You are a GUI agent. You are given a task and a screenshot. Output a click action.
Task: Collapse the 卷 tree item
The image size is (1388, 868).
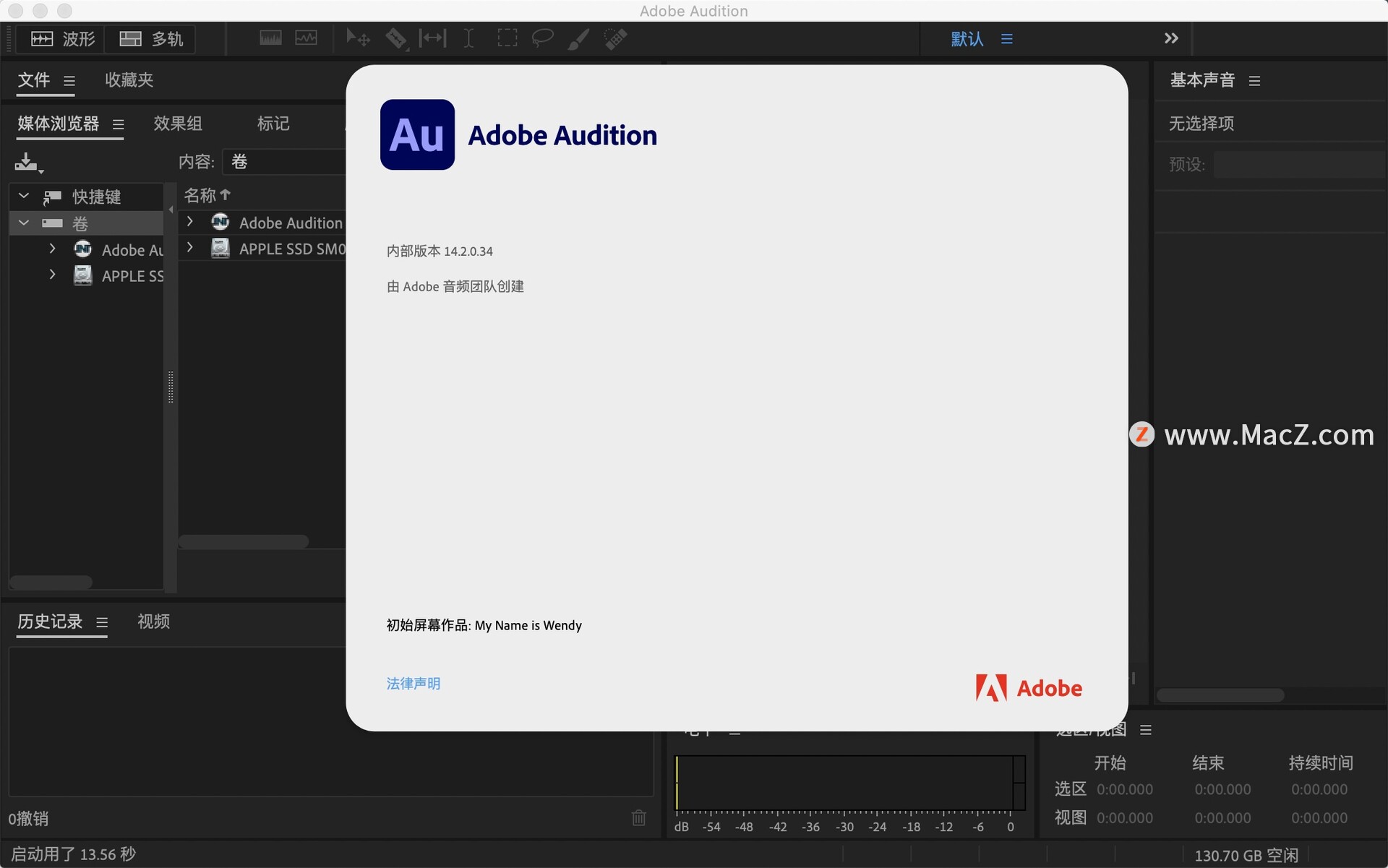tap(22, 223)
